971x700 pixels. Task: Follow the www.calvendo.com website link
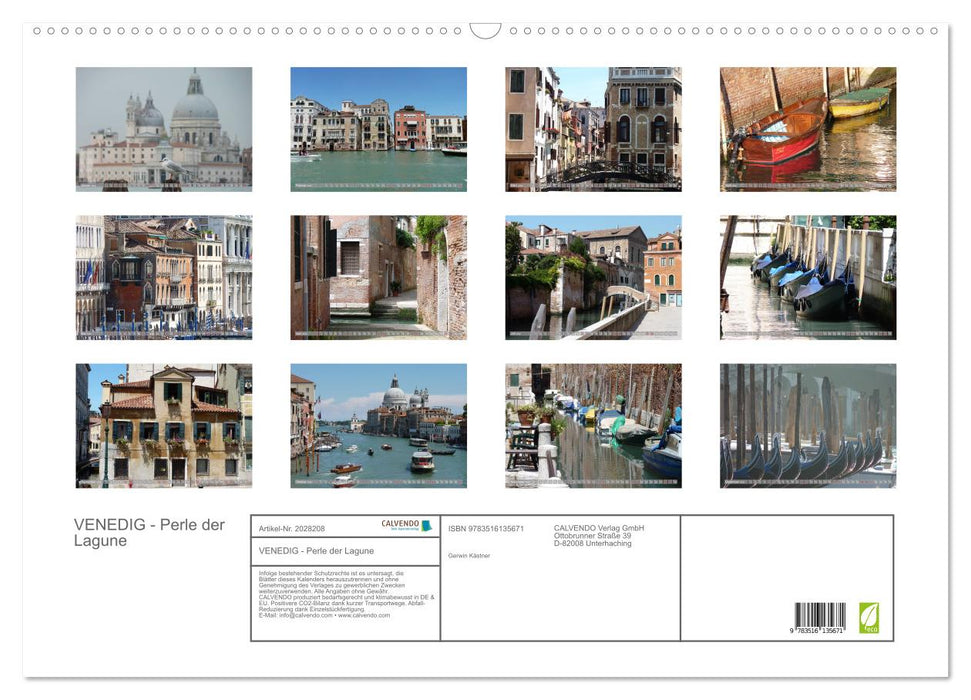pyautogui.click(x=364, y=616)
